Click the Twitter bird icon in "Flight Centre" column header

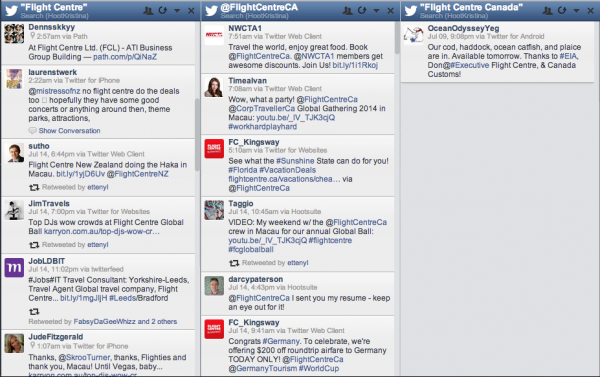coord(11,11)
